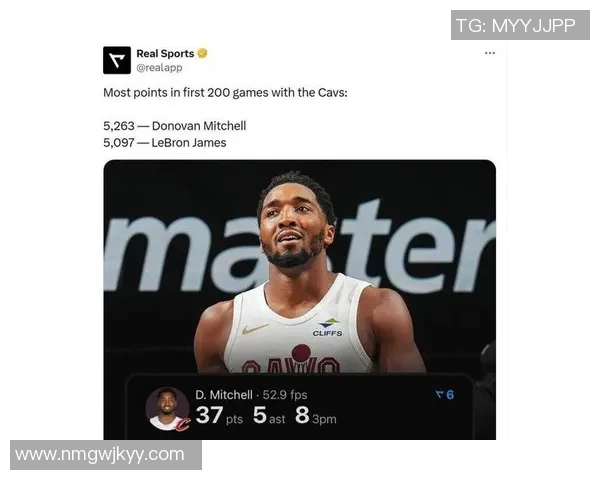Click the 5,097 — LeBron James line
Image resolution: width=600 pixels, height=480 pixels.
165,143
